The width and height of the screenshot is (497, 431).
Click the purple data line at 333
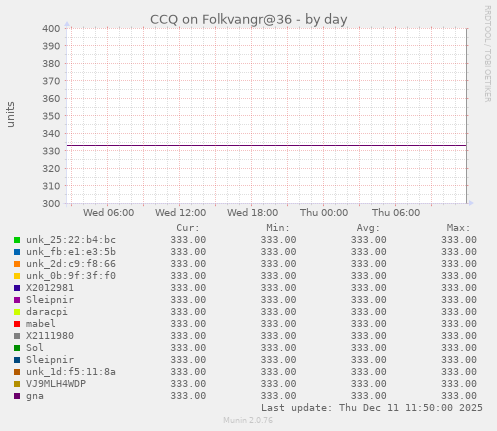pyautogui.click(x=267, y=145)
